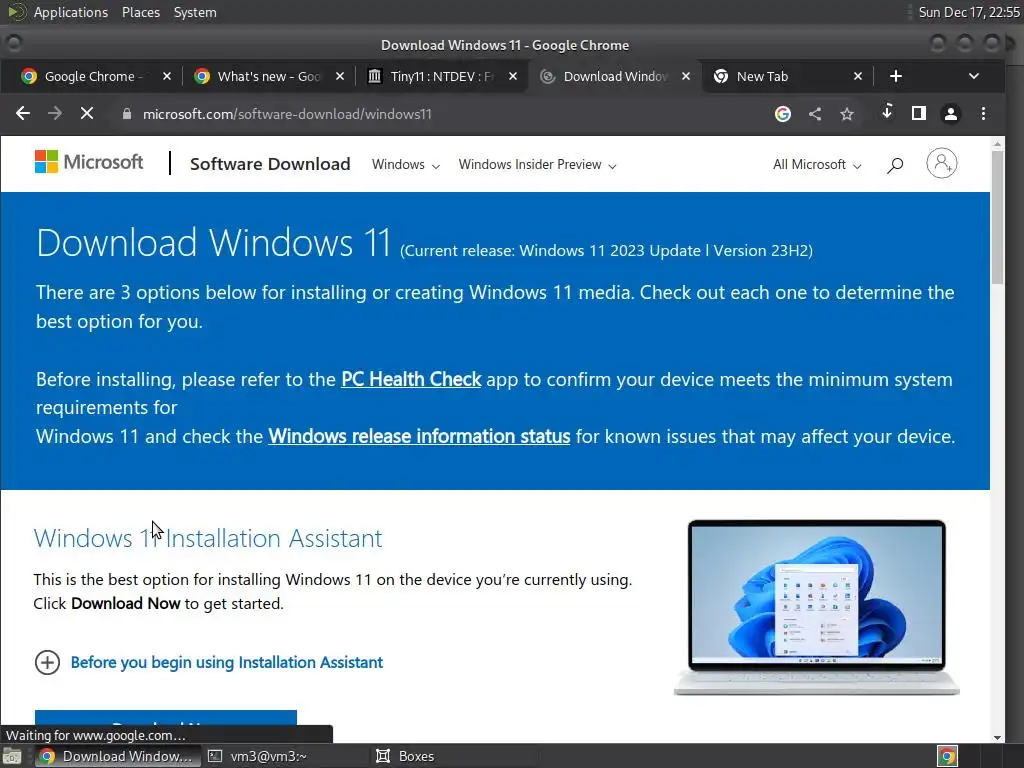
Task: Close the What's new tab
Action: pyautogui.click(x=340, y=76)
